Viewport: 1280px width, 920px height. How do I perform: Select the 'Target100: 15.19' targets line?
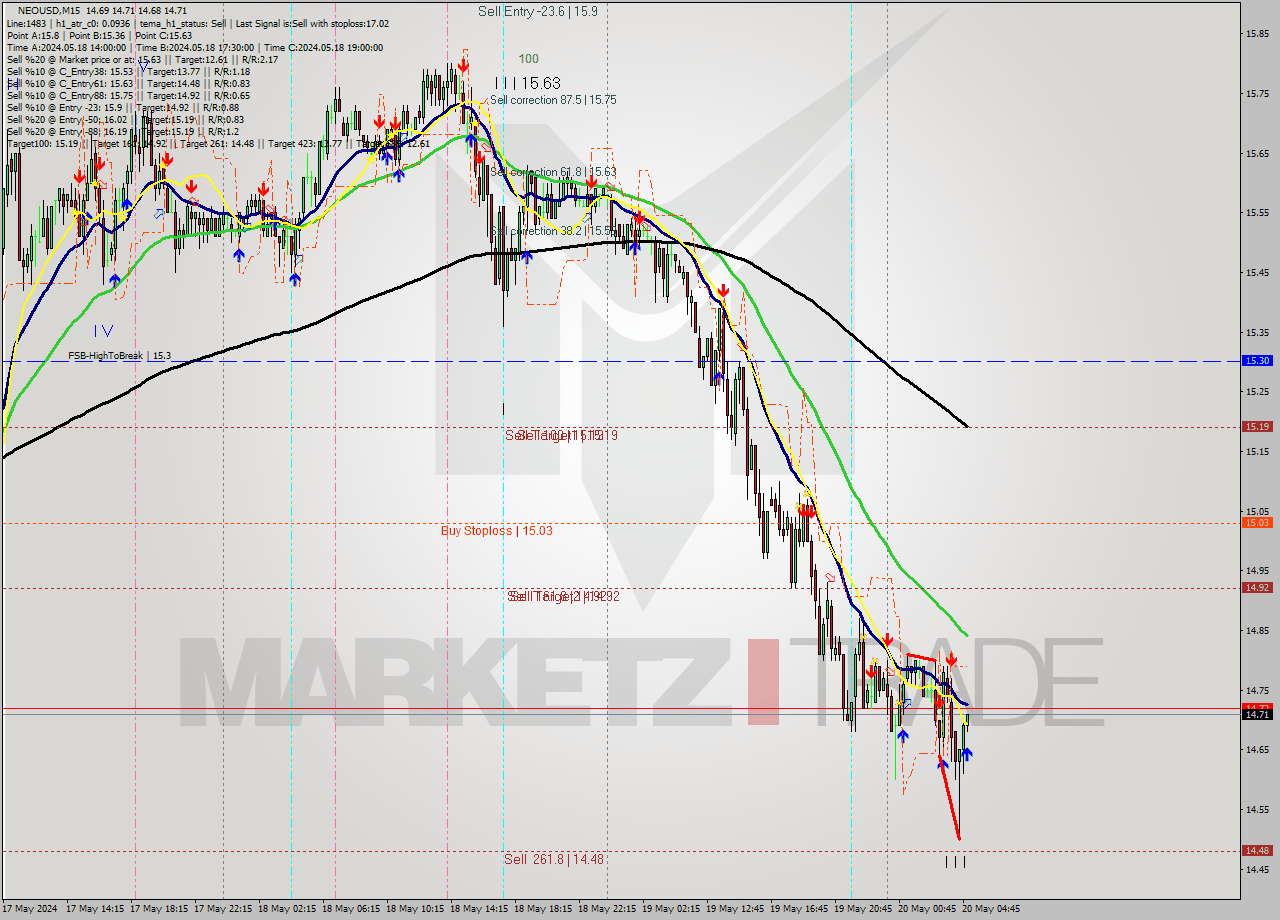pyautogui.click(x=218, y=143)
